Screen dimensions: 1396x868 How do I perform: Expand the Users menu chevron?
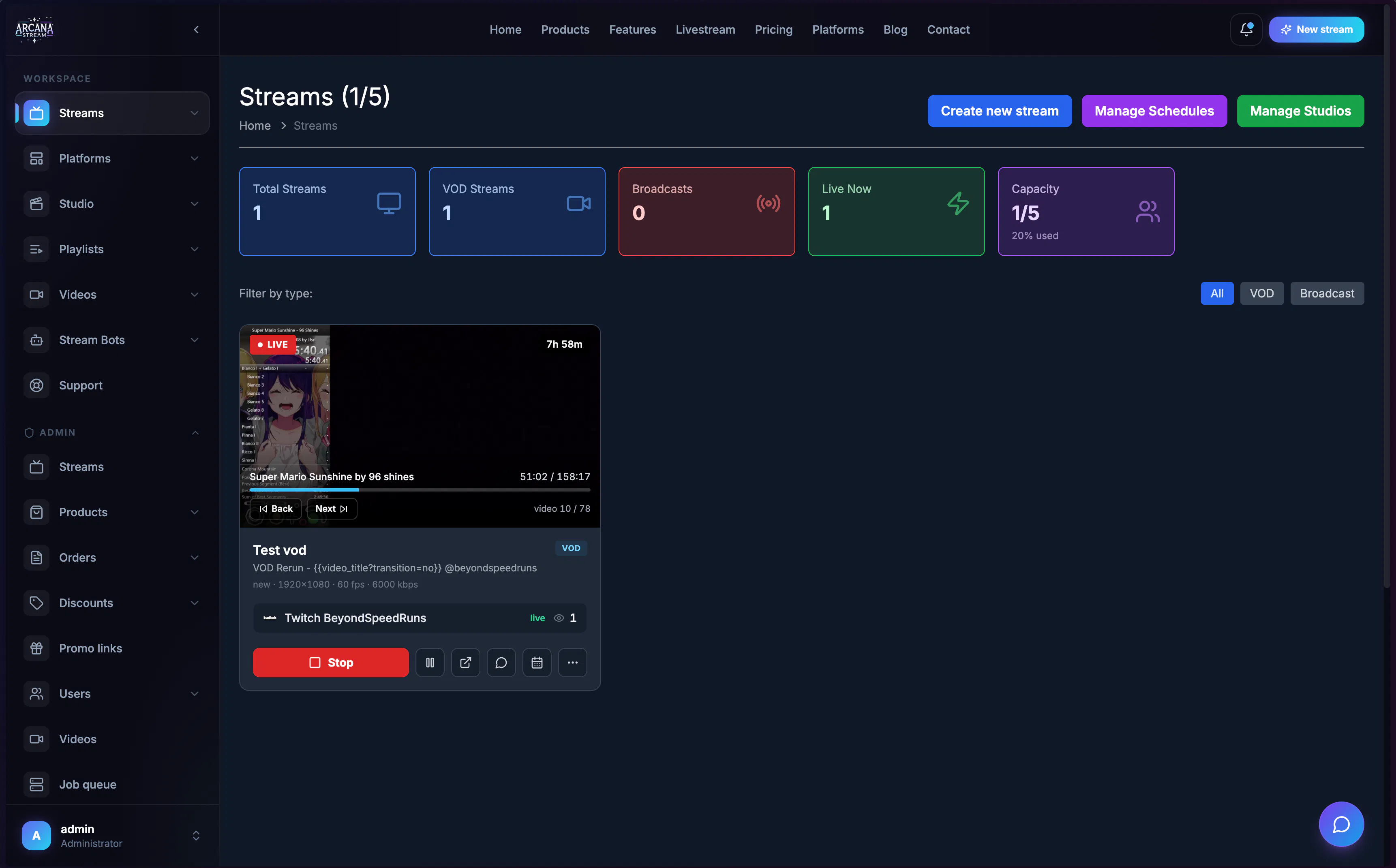pos(195,693)
